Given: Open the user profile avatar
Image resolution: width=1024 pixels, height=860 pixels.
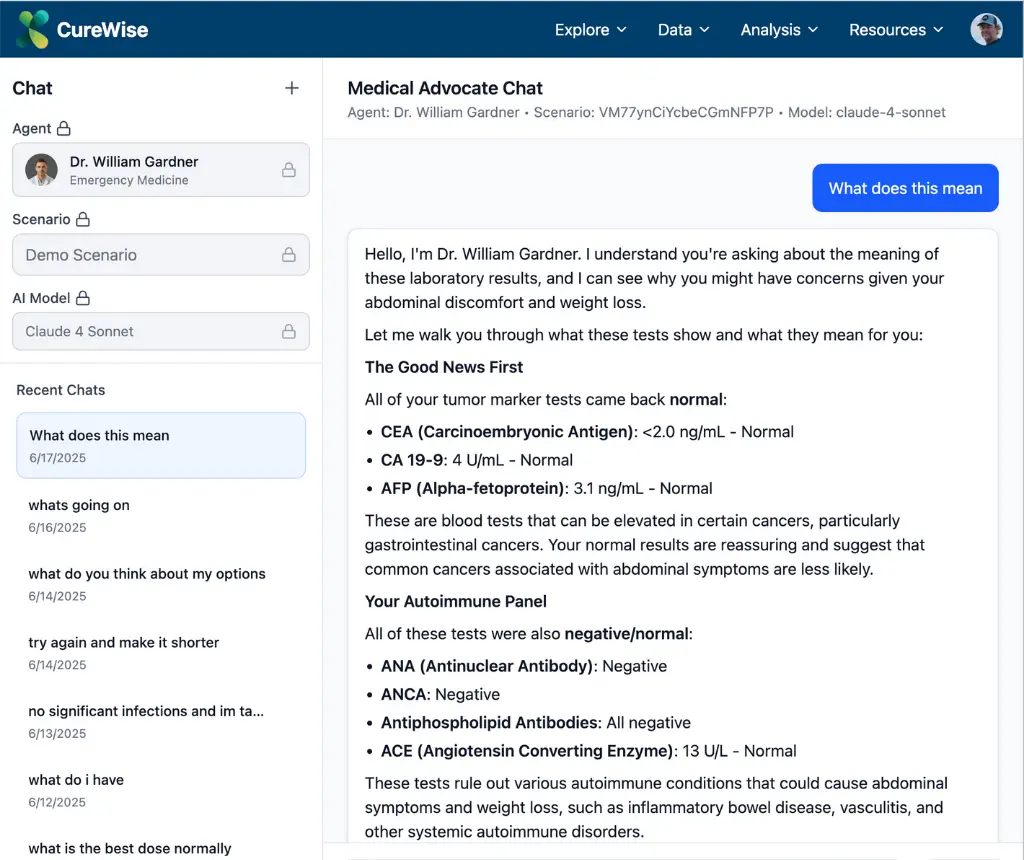Looking at the screenshot, I should point(986,29).
